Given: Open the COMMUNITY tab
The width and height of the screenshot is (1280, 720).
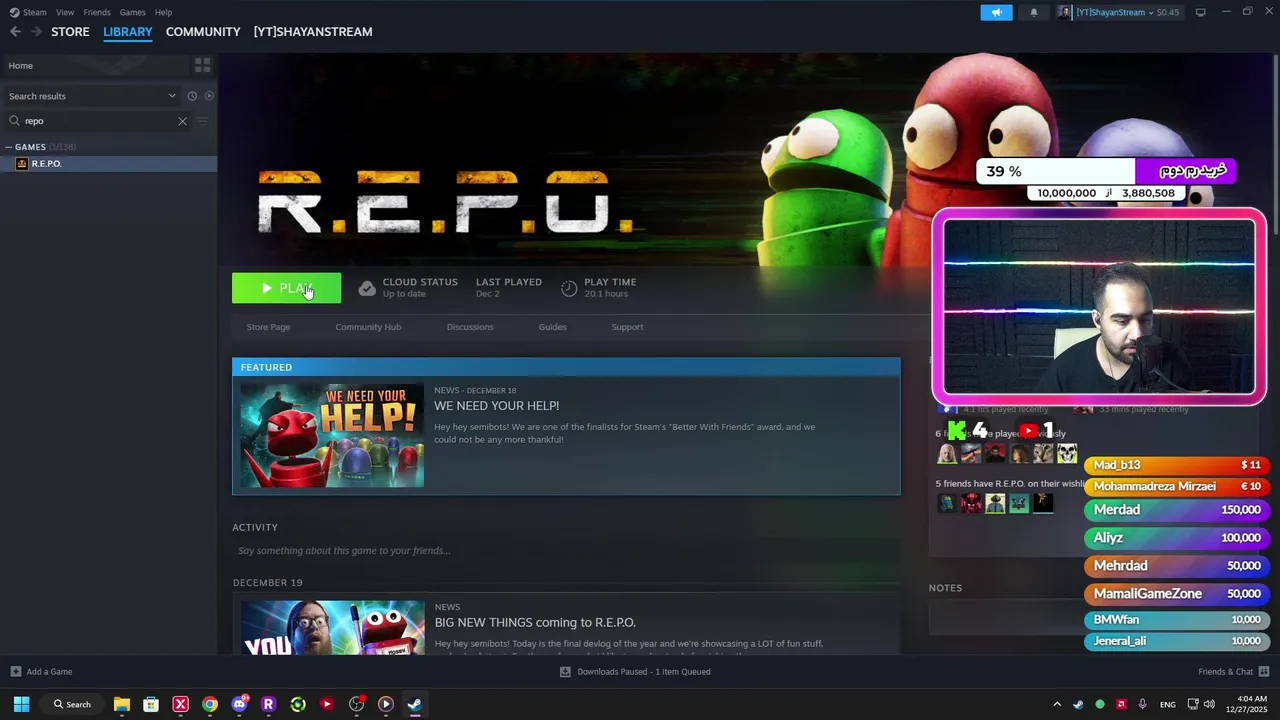Looking at the screenshot, I should [x=203, y=32].
